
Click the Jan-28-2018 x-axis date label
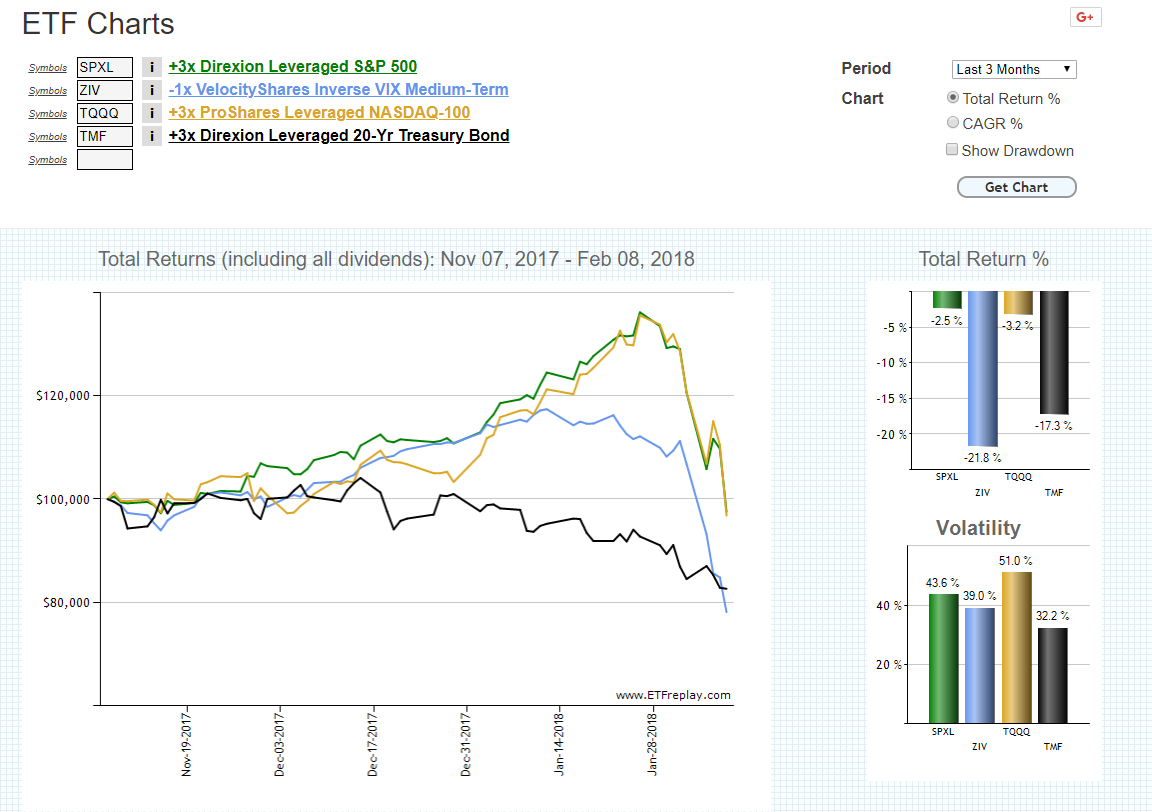click(652, 744)
